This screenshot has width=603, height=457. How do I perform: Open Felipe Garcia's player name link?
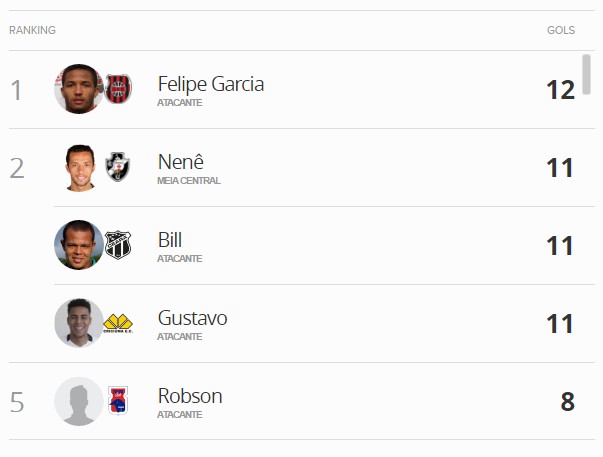pos(211,84)
